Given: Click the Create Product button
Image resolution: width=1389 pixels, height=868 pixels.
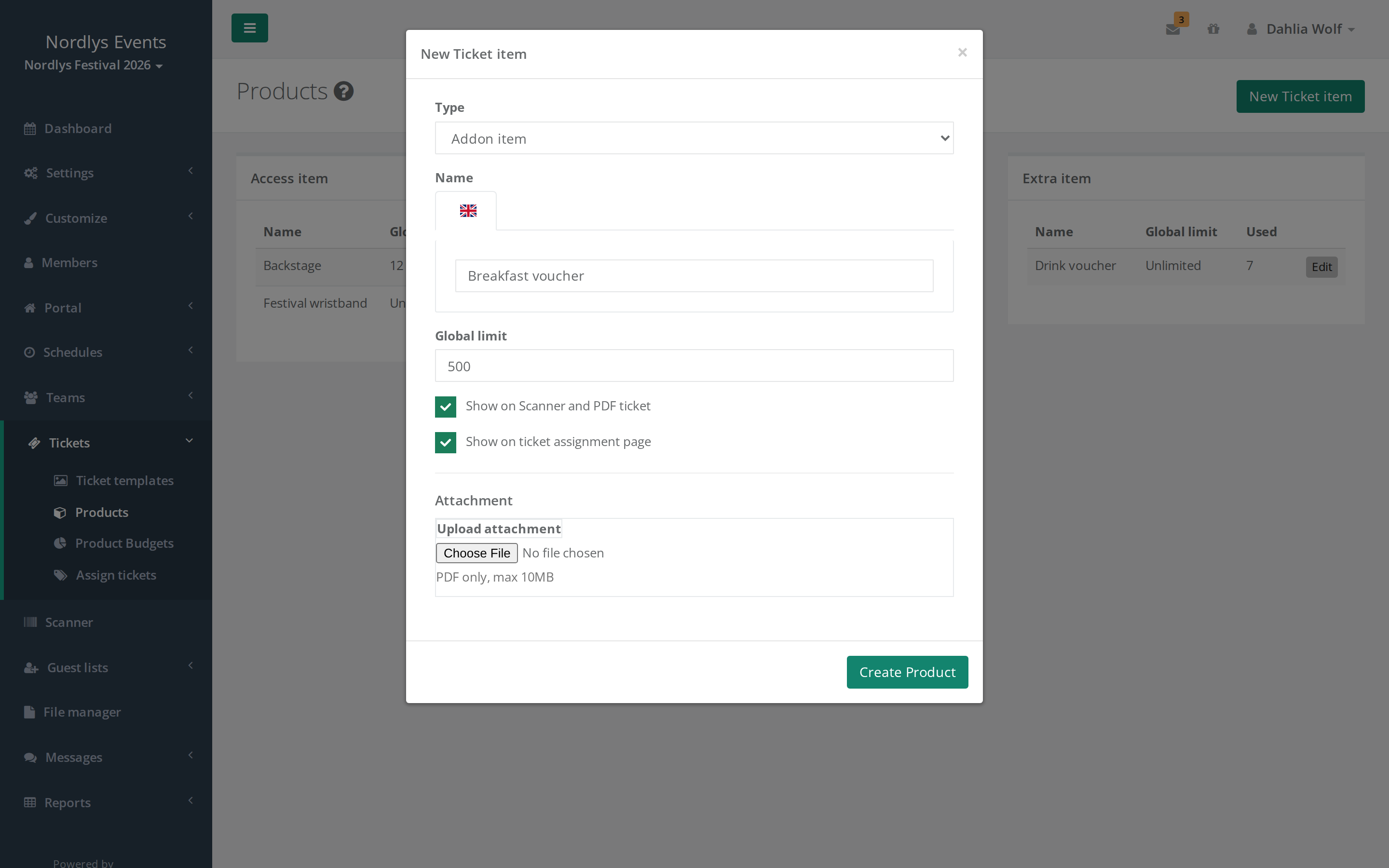Looking at the screenshot, I should [907, 672].
